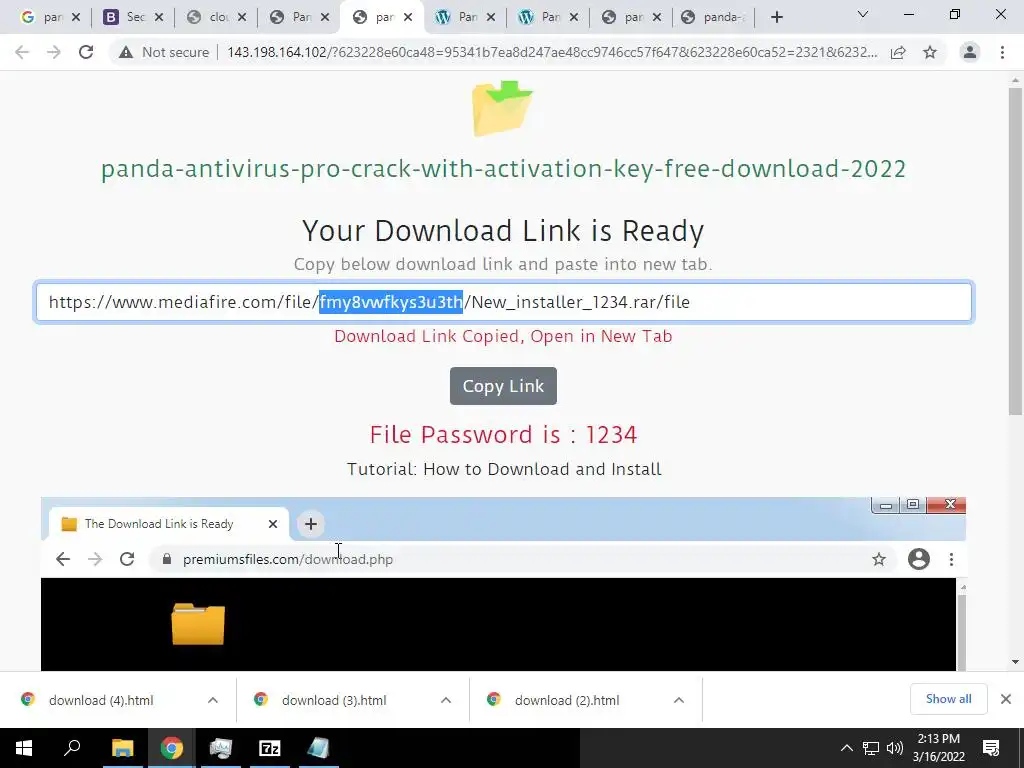Image resolution: width=1024 pixels, height=768 pixels.
Task: Click the yellow folder in tutorial image
Action: (x=198, y=624)
